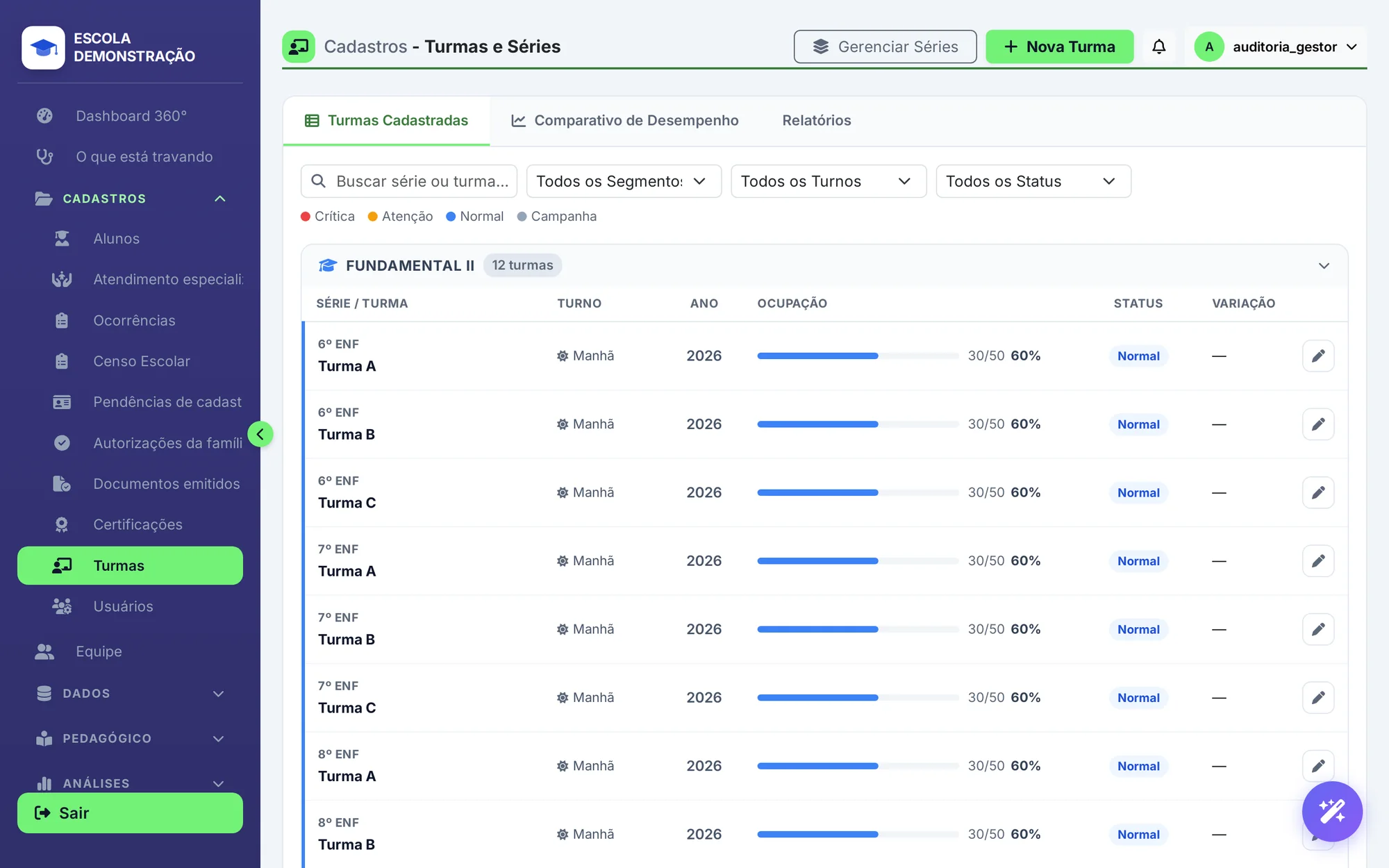Screen dimensions: 1389x868
Task: Open Todos os Turnos dropdown
Action: (x=829, y=181)
